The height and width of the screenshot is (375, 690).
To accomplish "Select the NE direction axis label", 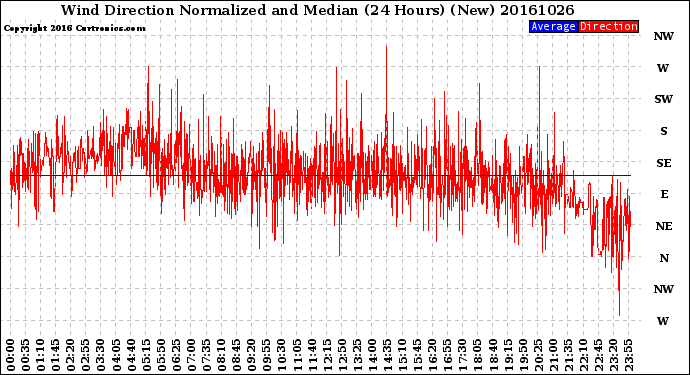I will (x=664, y=226).
